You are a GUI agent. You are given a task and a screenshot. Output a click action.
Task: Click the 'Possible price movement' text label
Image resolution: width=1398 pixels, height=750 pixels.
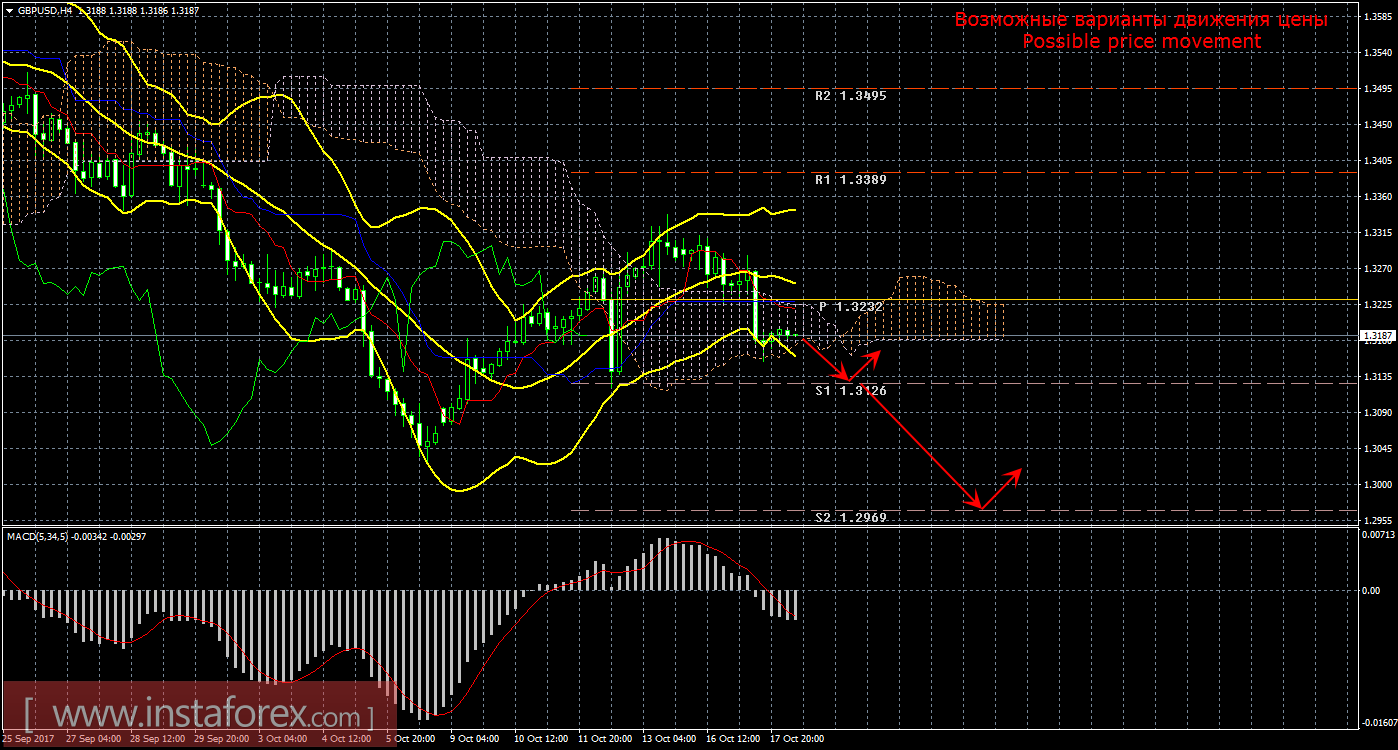click(1141, 41)
